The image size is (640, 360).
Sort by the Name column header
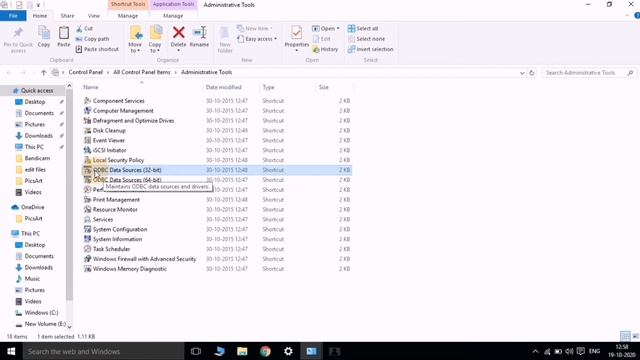[91, 87]
